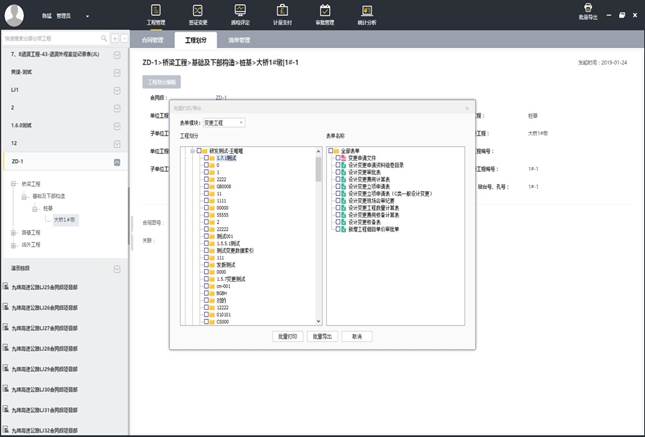Image resolution: width=645 pixels, height=437 pixels.
Task: Open the calendar checkmark module icon
Action: tap(325, 10)
